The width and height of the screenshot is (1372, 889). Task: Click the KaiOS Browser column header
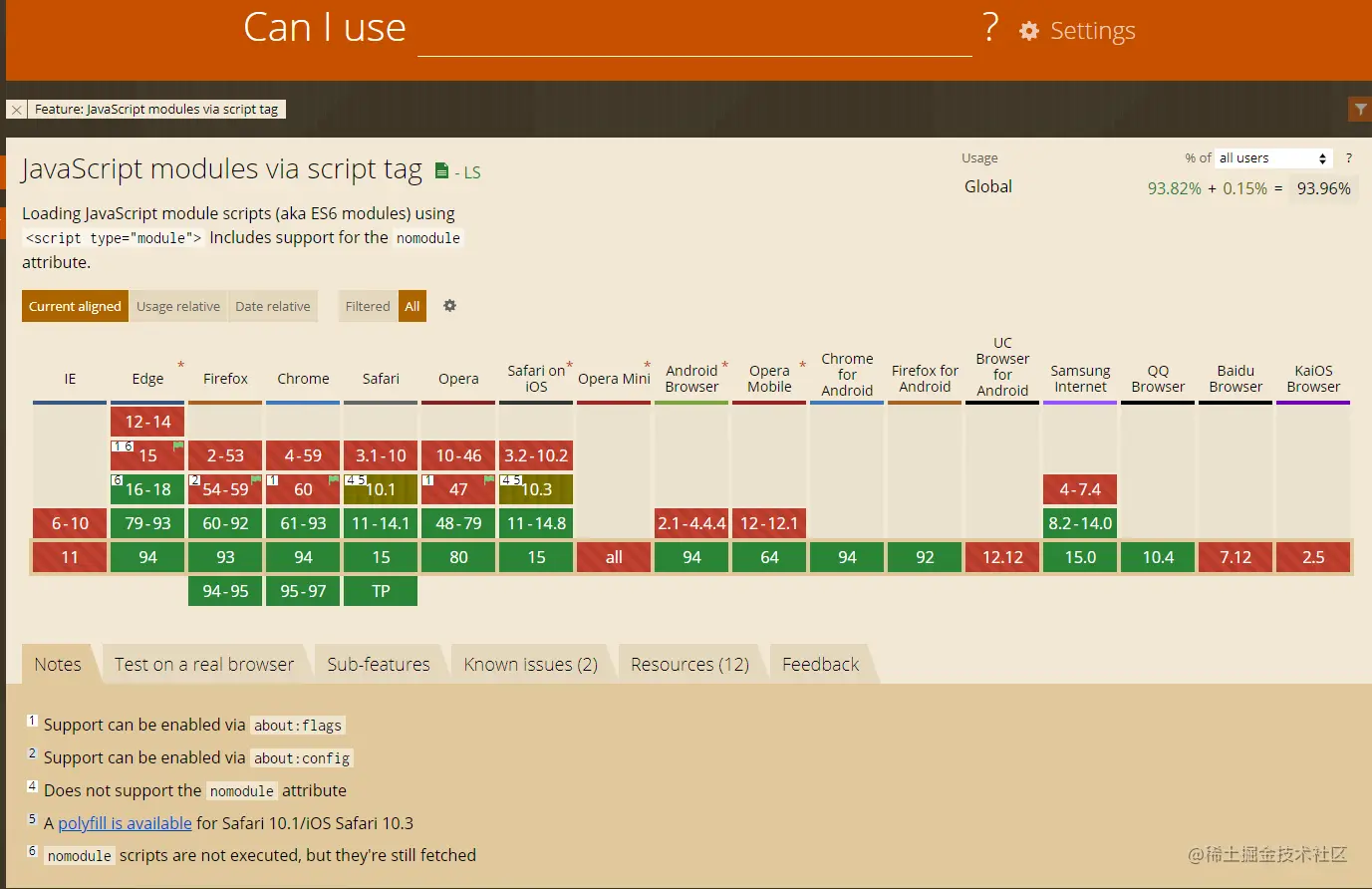1313,379
